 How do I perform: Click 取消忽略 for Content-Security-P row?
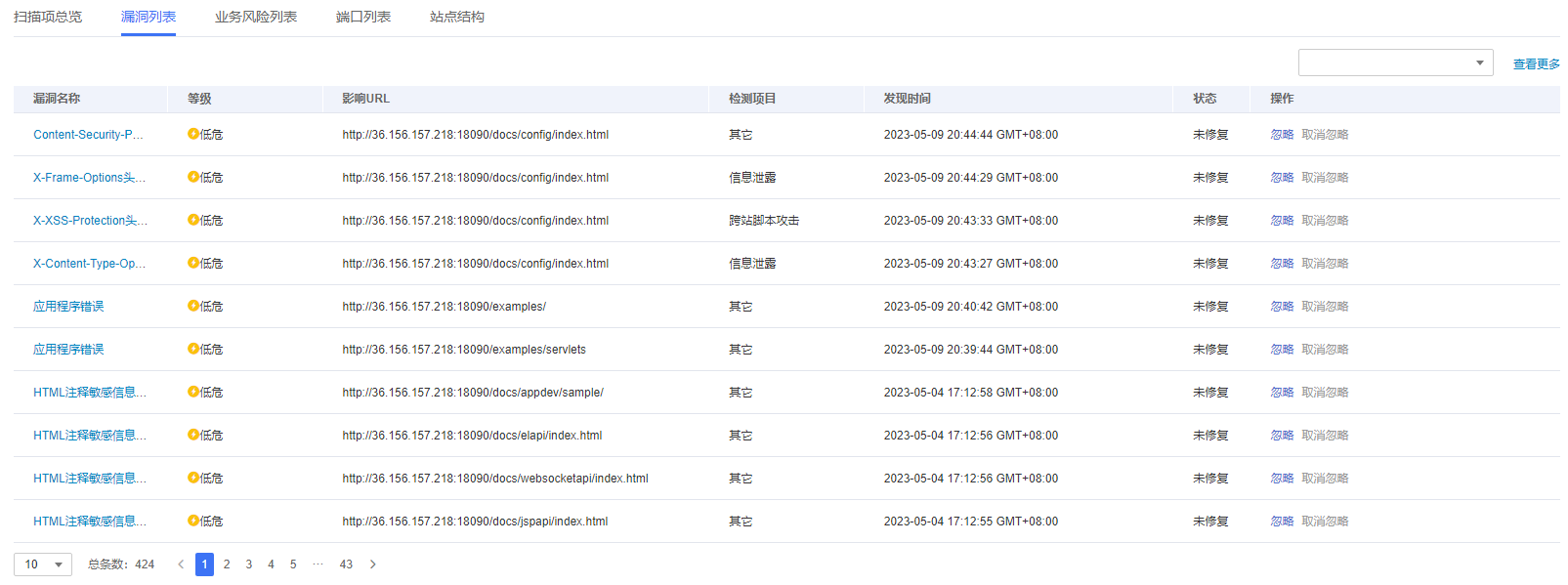pos(1325,135)
